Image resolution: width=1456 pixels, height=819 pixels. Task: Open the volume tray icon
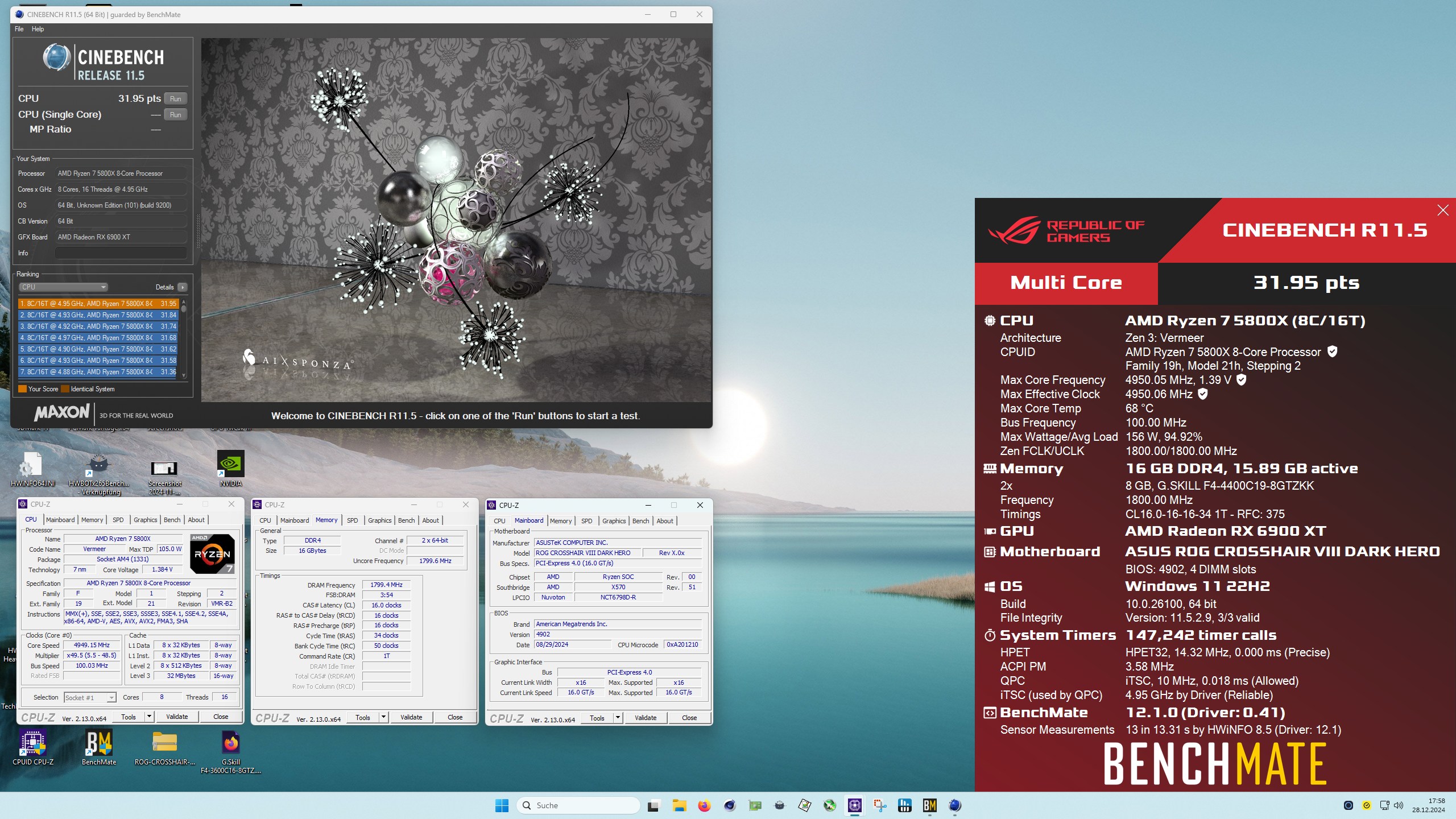[1399, 805]
